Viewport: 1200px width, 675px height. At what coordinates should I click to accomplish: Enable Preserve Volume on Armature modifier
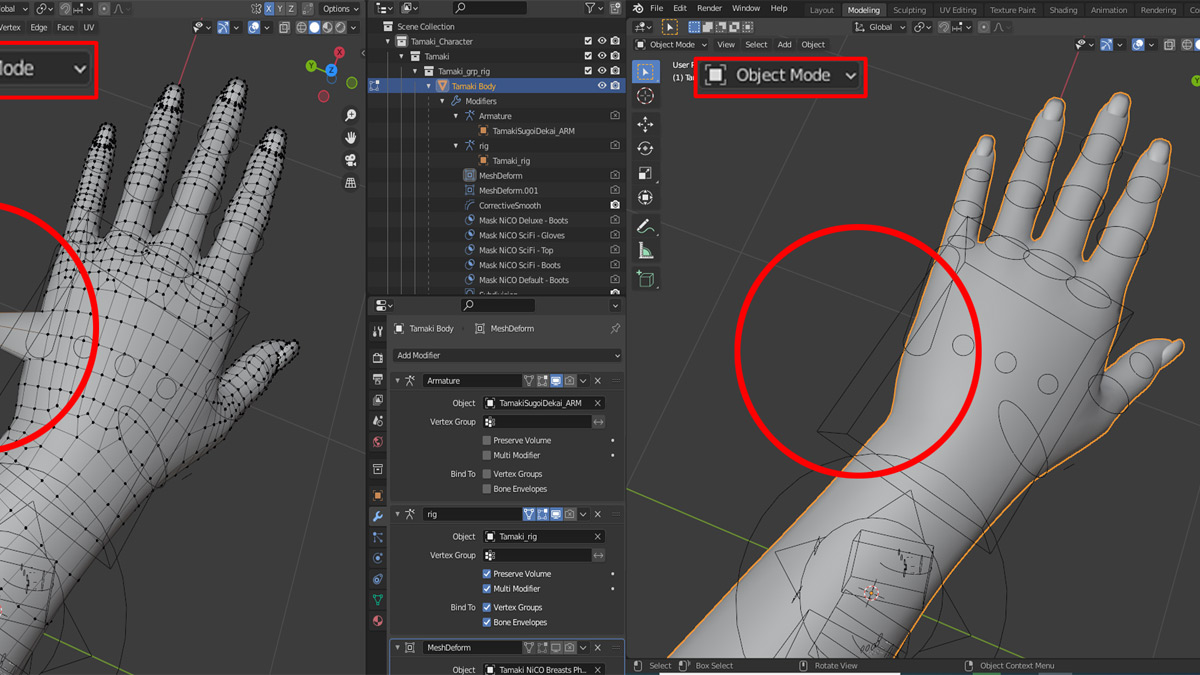(487, 440)
